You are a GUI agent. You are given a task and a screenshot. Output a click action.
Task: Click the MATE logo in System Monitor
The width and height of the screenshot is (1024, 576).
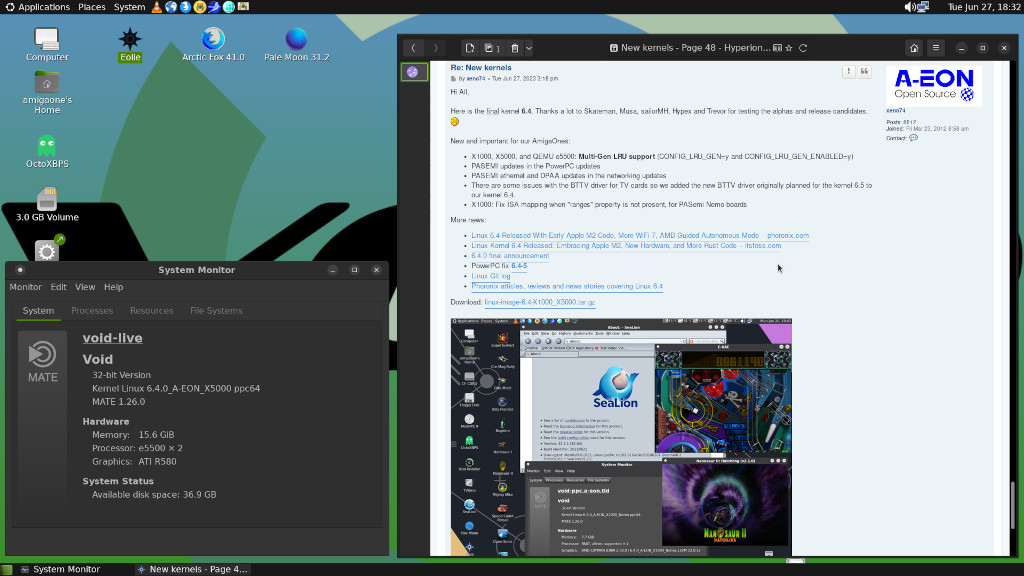(42, 361)
